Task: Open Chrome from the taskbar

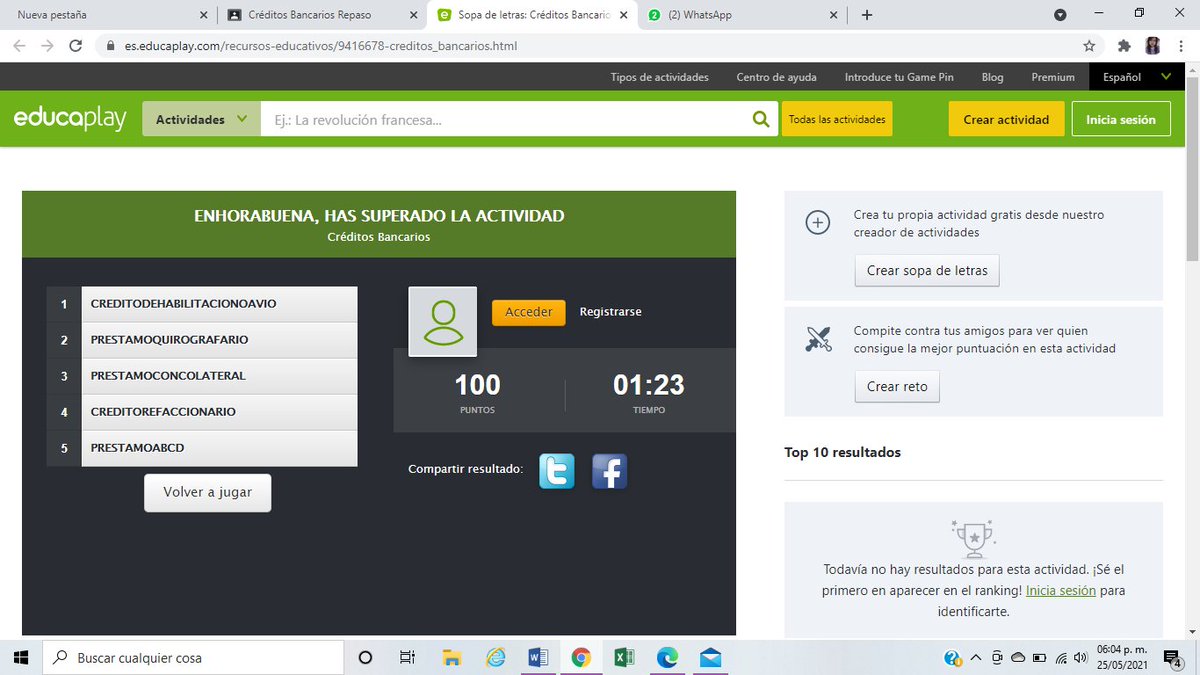Action: (581, 657)
